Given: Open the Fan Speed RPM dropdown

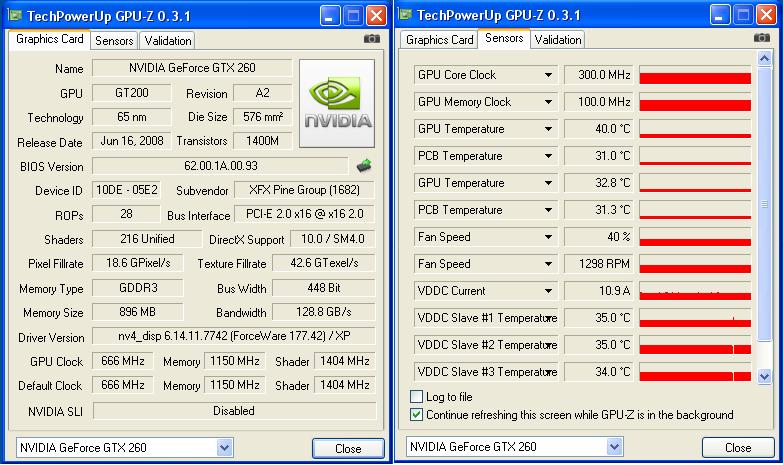Looking at the screenshot, I should 548,264.
